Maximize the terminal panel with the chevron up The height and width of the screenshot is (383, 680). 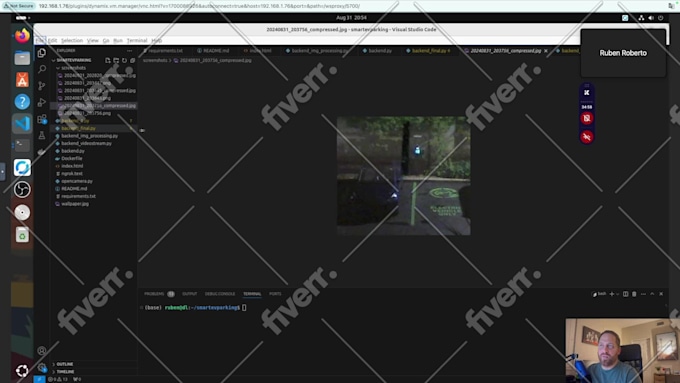pyautogui.click(x=652, y=294)
